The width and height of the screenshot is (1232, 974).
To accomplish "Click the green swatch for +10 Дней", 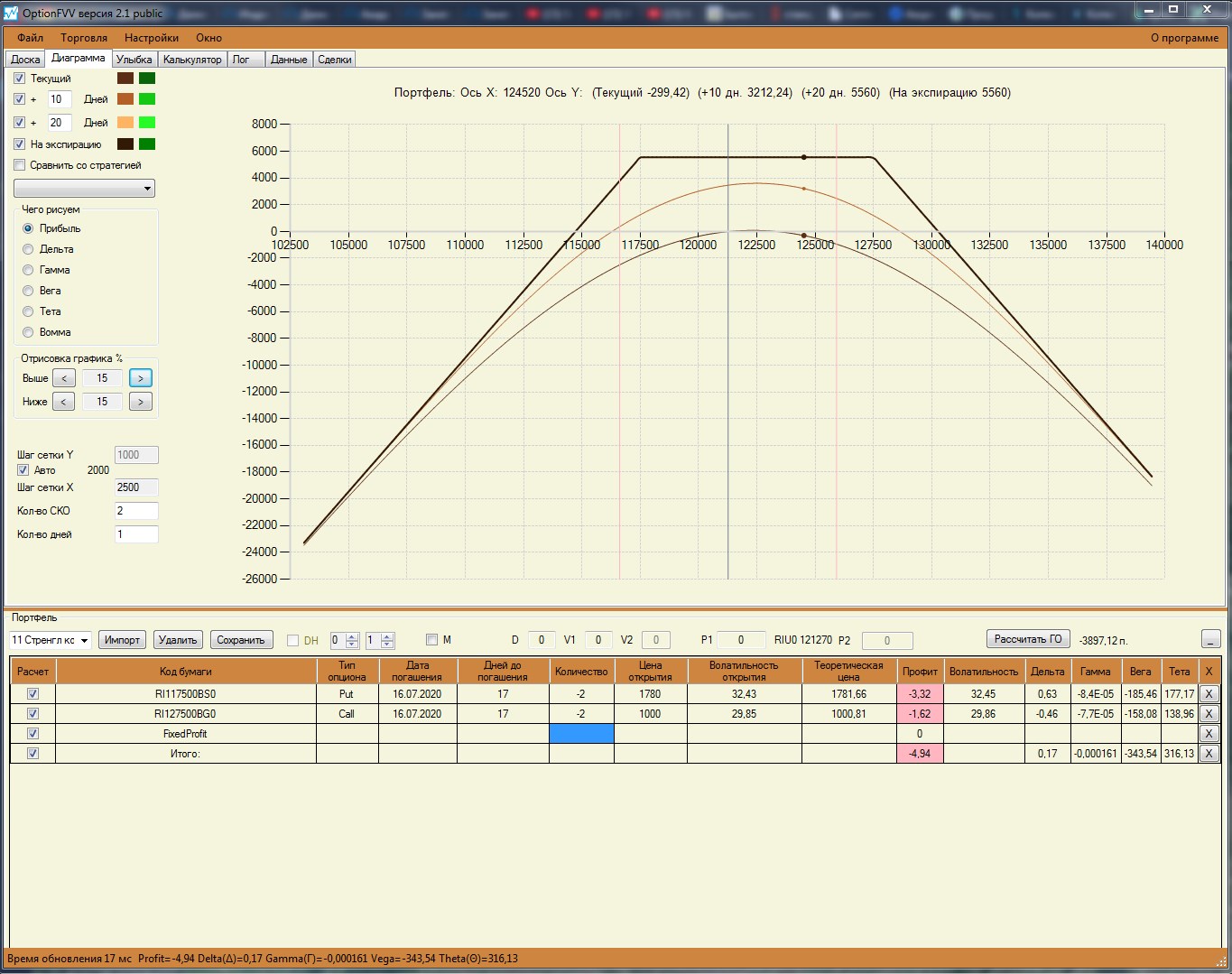I will coord(147,99).
